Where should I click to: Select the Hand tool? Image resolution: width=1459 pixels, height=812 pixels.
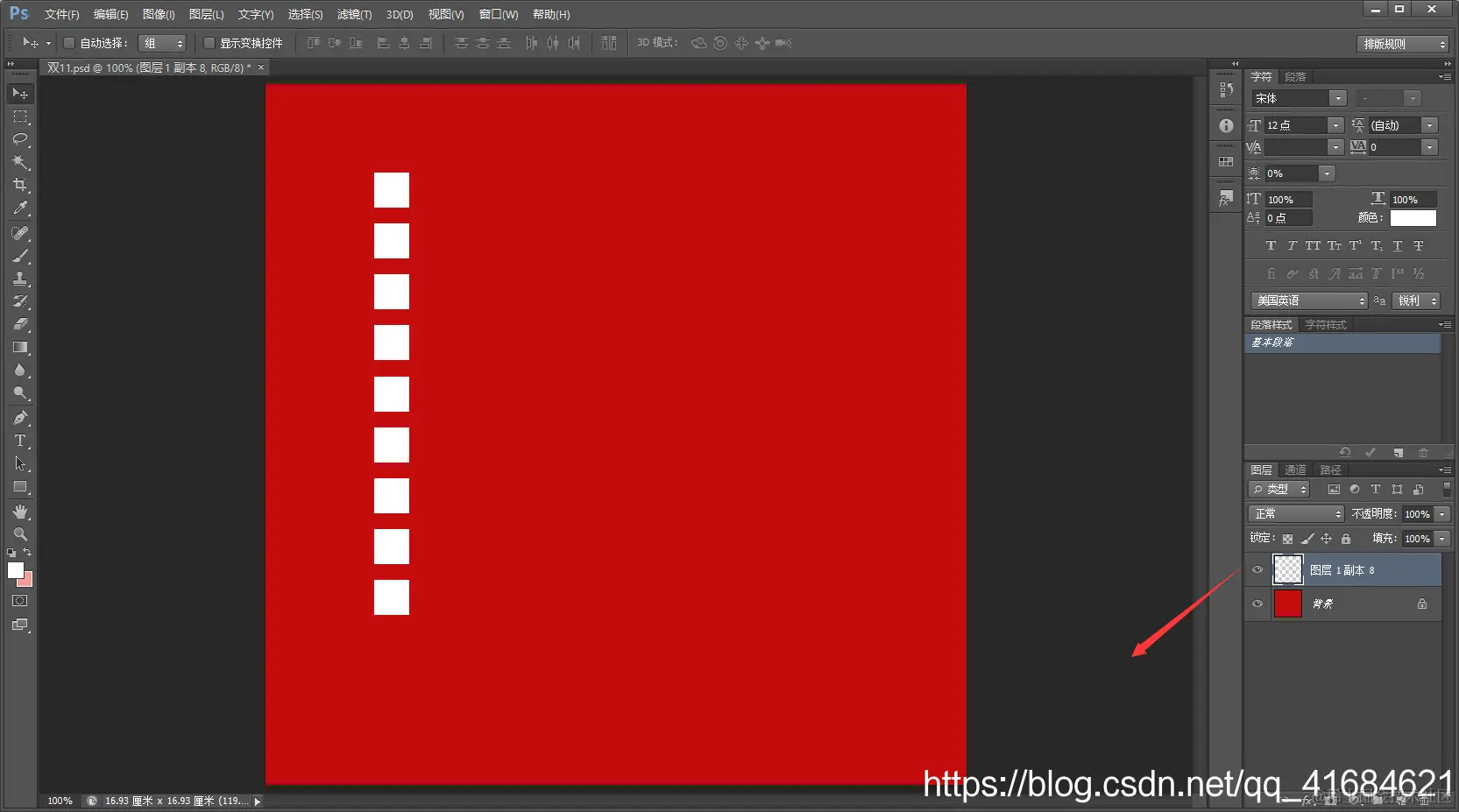pos(19,512)
